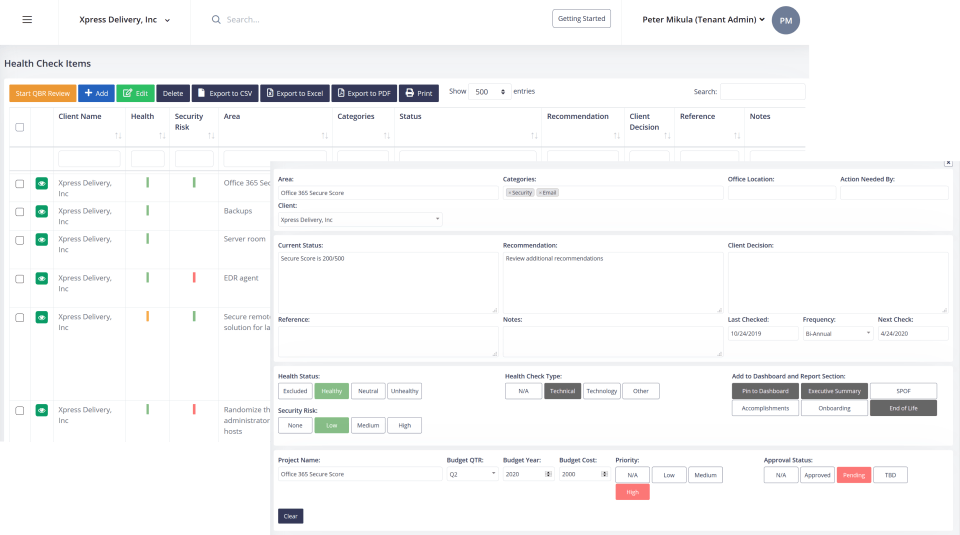The image size is (960, 535).
Task: Print the health check table
Action: pyautogui.click(x=419, y=93)
